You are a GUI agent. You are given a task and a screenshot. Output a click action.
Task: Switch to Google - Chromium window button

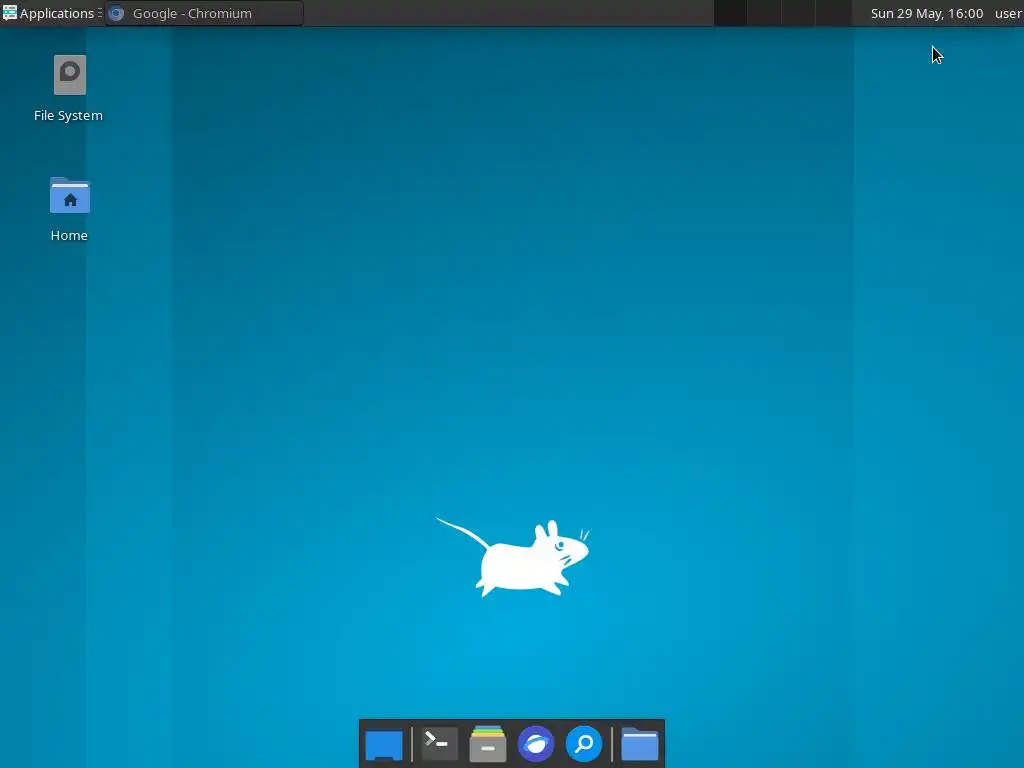pos(204,13)
